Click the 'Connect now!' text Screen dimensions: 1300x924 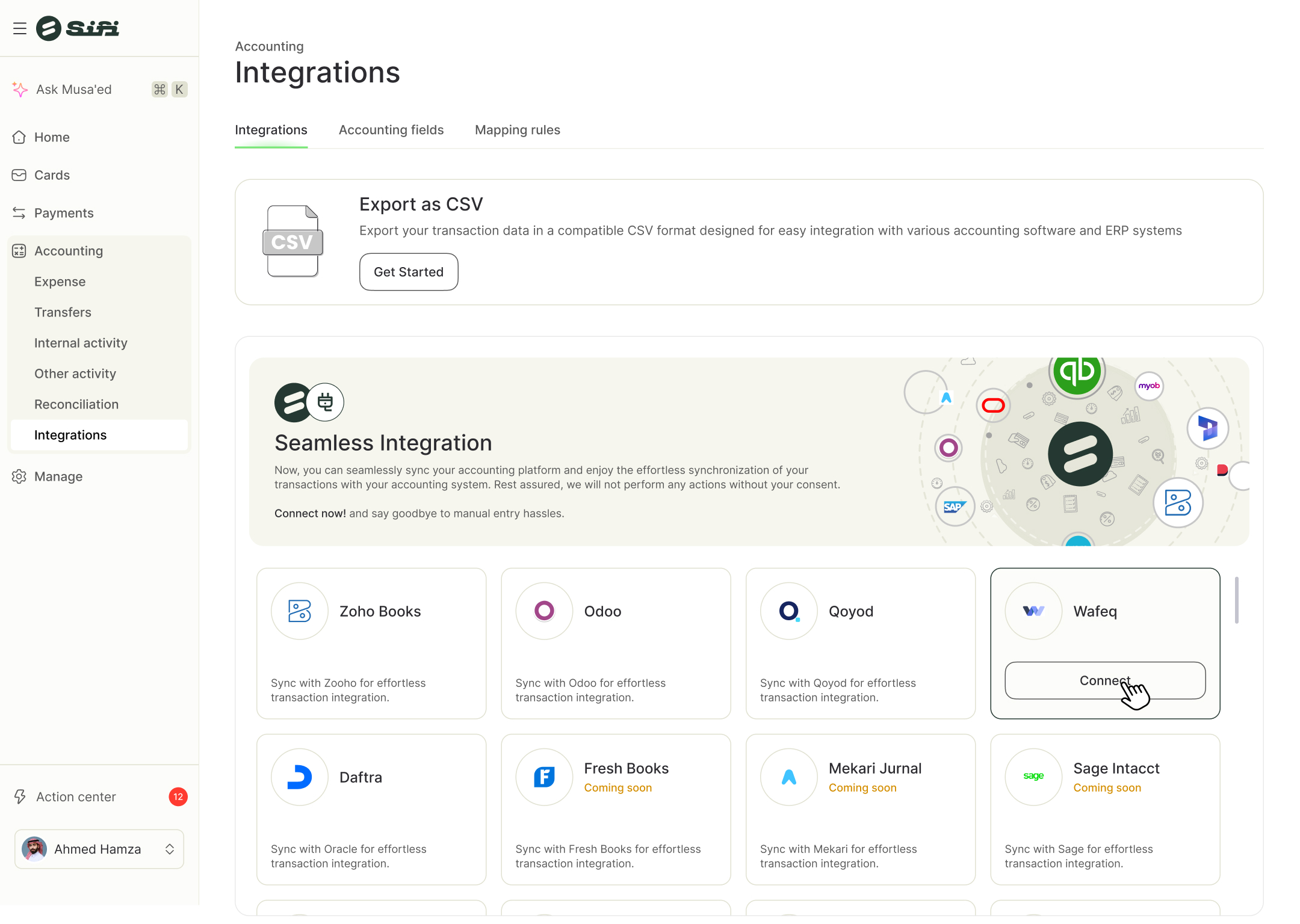click(x=310, y=513)
